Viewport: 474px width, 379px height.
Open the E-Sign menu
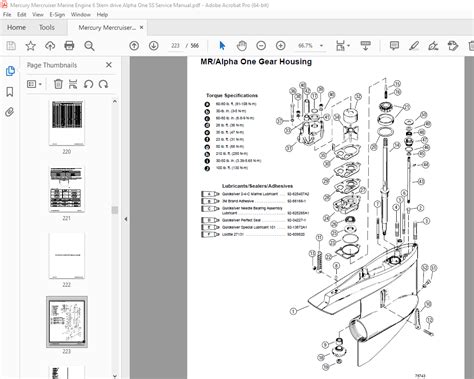point(57,15)
